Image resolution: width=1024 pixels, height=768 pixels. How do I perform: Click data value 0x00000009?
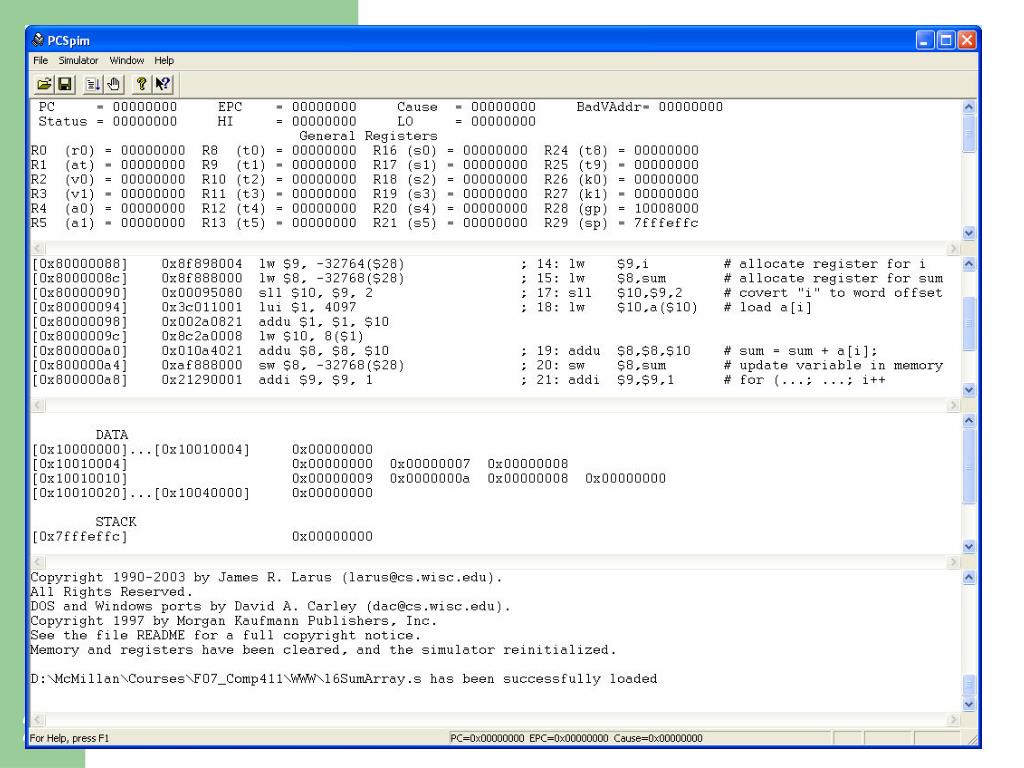click(332, 478)
